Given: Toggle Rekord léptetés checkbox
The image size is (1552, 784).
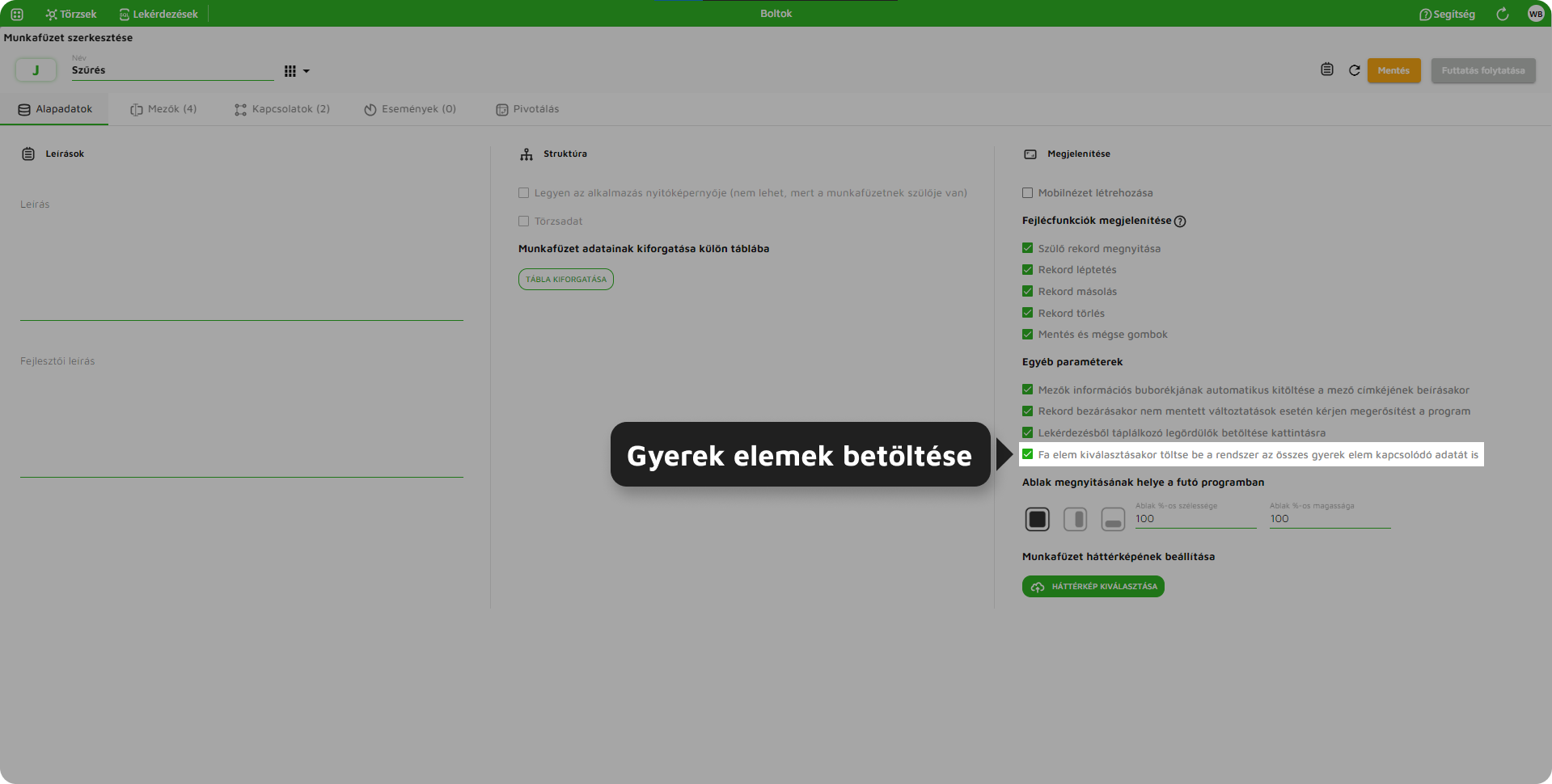Looking at the screenshot, I should click(1027, 270).
